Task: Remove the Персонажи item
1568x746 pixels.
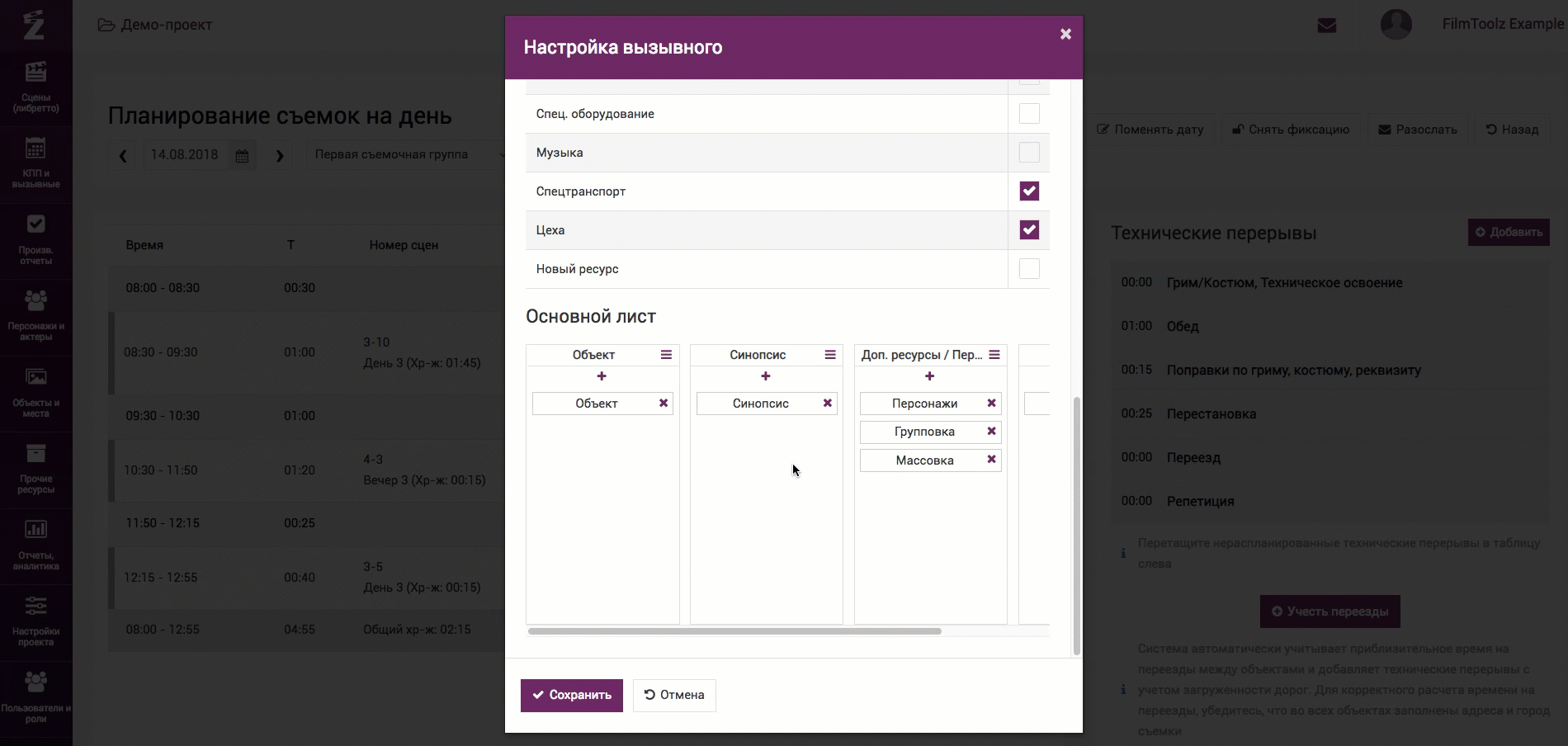Action: click(x=992, y=404)
